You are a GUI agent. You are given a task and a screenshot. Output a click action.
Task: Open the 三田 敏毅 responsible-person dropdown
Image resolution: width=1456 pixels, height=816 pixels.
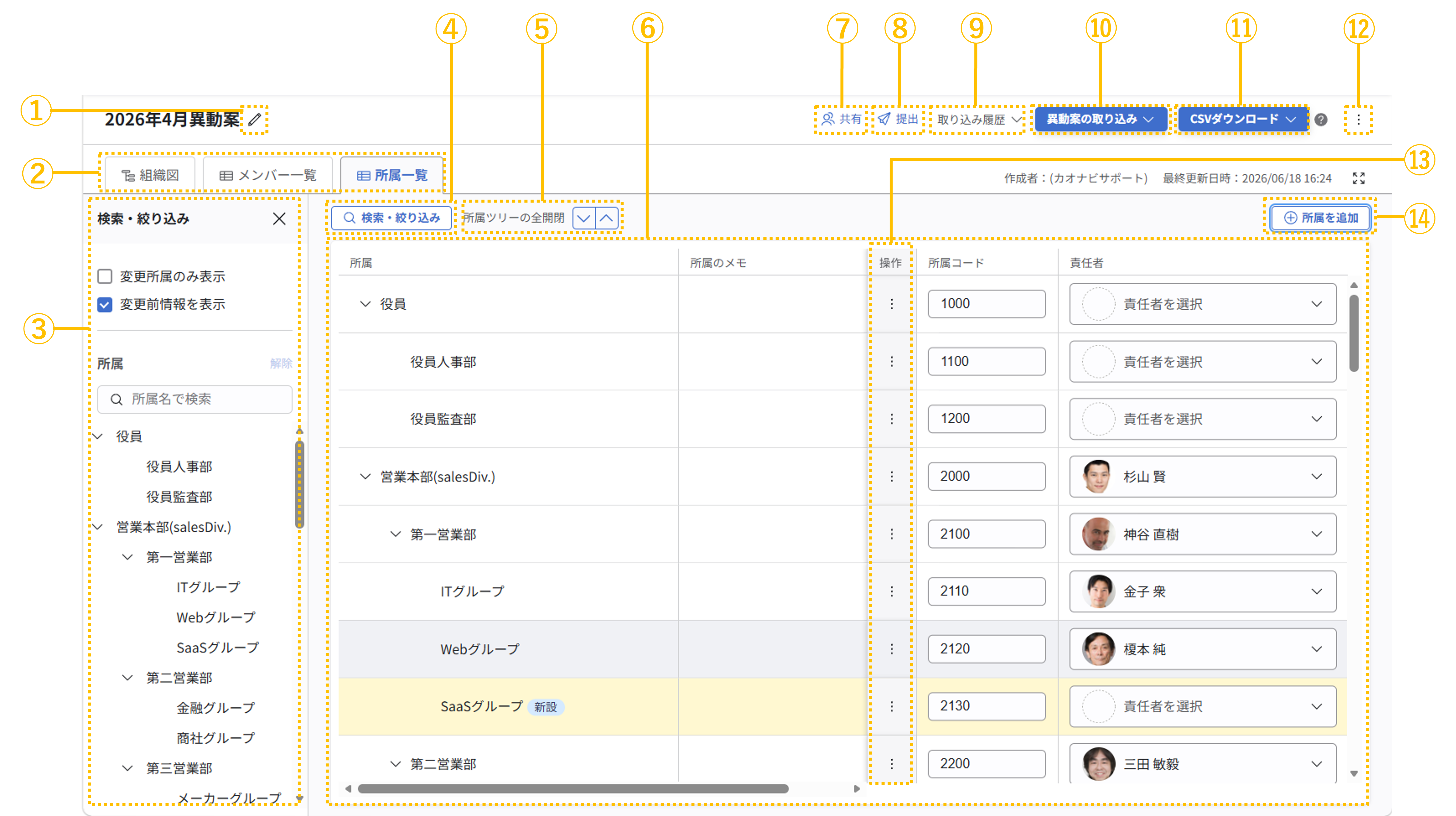click(x=1203, y=764)
